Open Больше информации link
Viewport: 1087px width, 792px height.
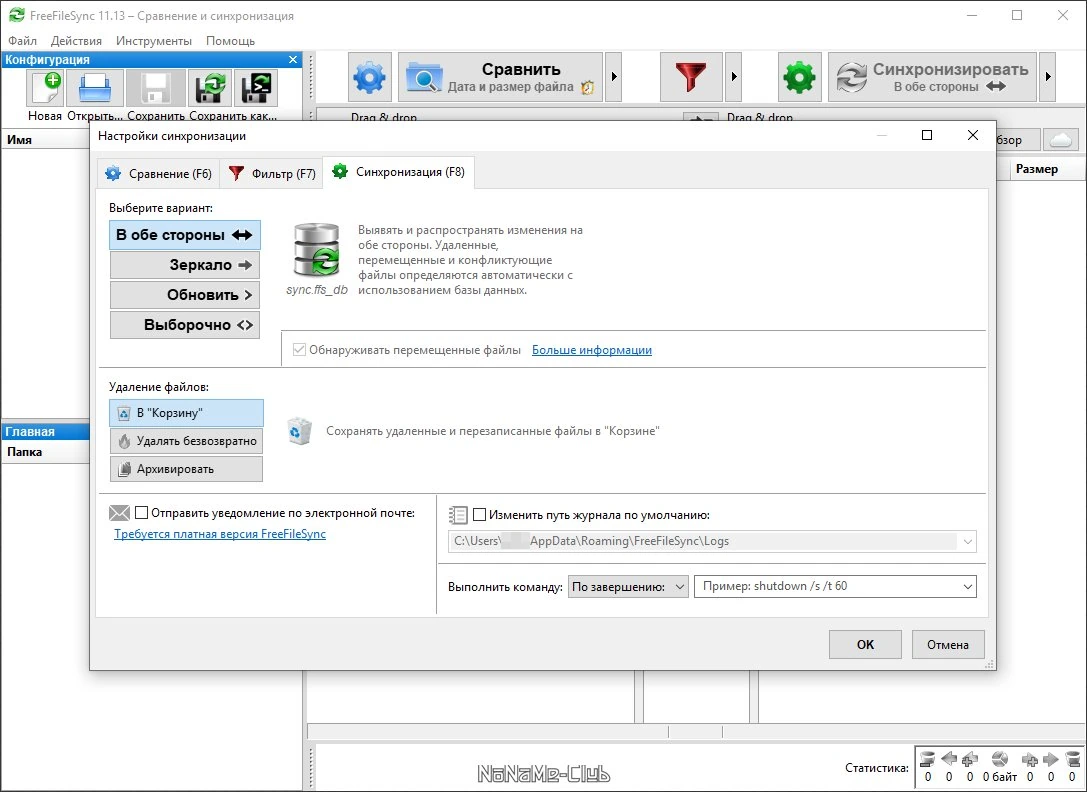pyautogui.click(x=591, y=350)
